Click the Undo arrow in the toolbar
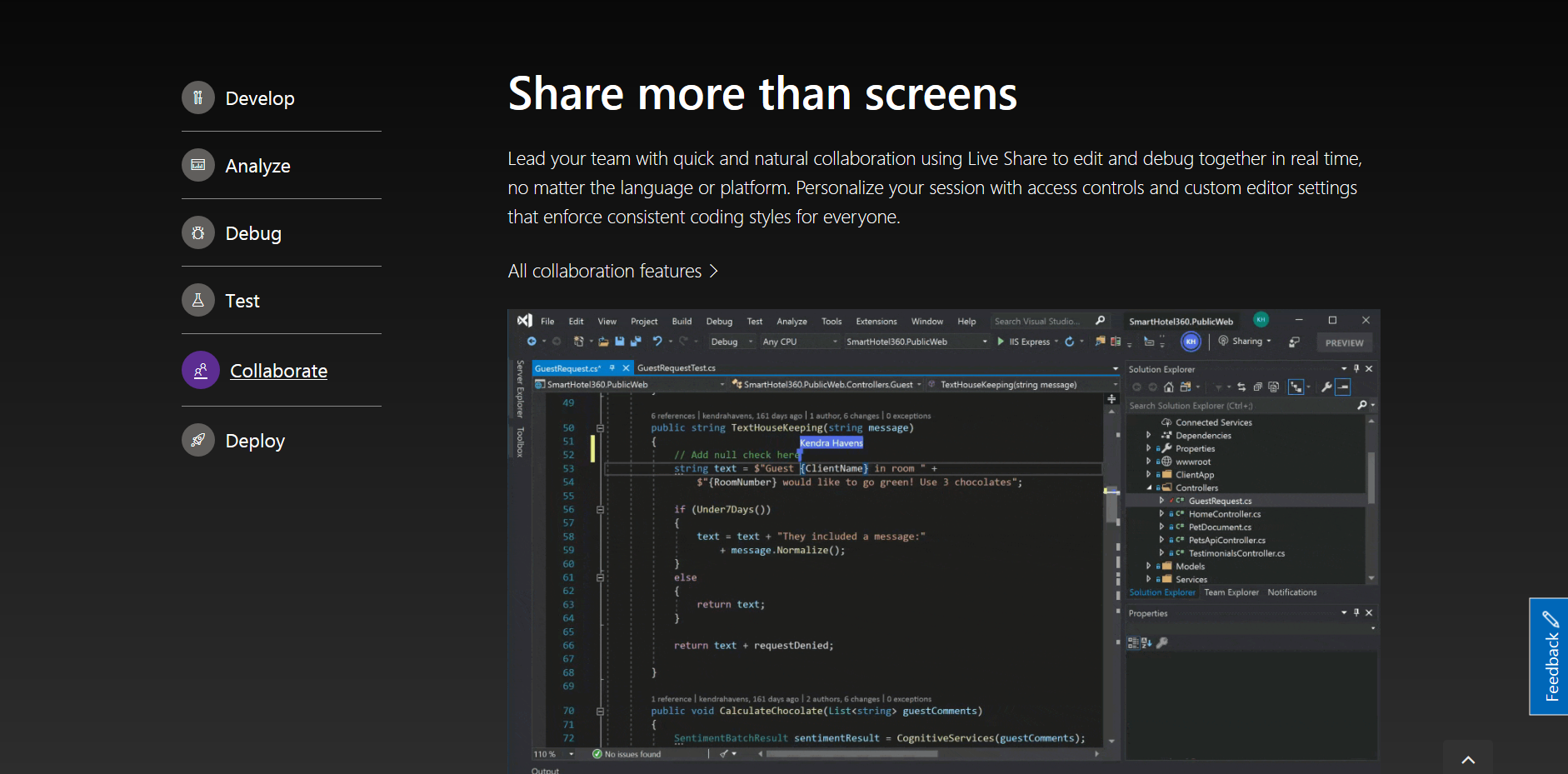 658,342
